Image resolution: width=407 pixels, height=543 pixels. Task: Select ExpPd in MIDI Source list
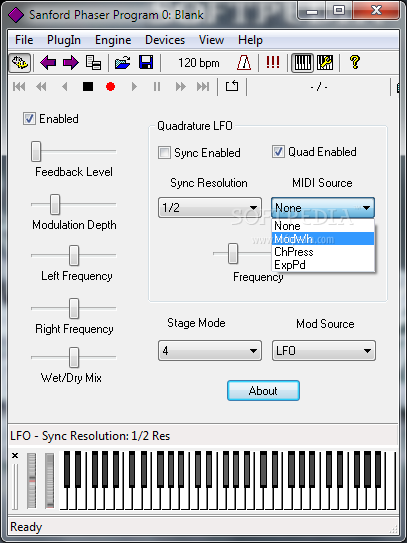point(323,265)
